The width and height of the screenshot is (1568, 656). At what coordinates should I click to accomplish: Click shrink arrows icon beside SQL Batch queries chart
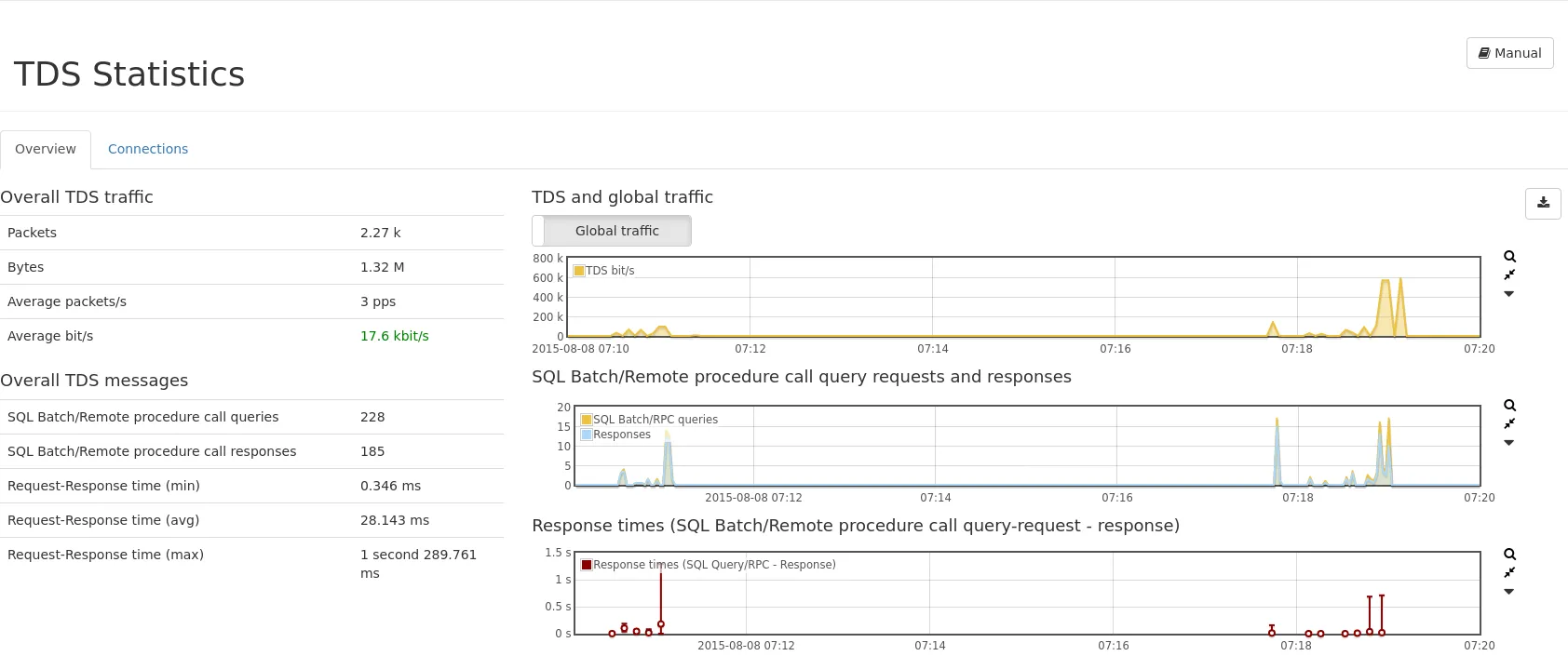pos(1509,424)
